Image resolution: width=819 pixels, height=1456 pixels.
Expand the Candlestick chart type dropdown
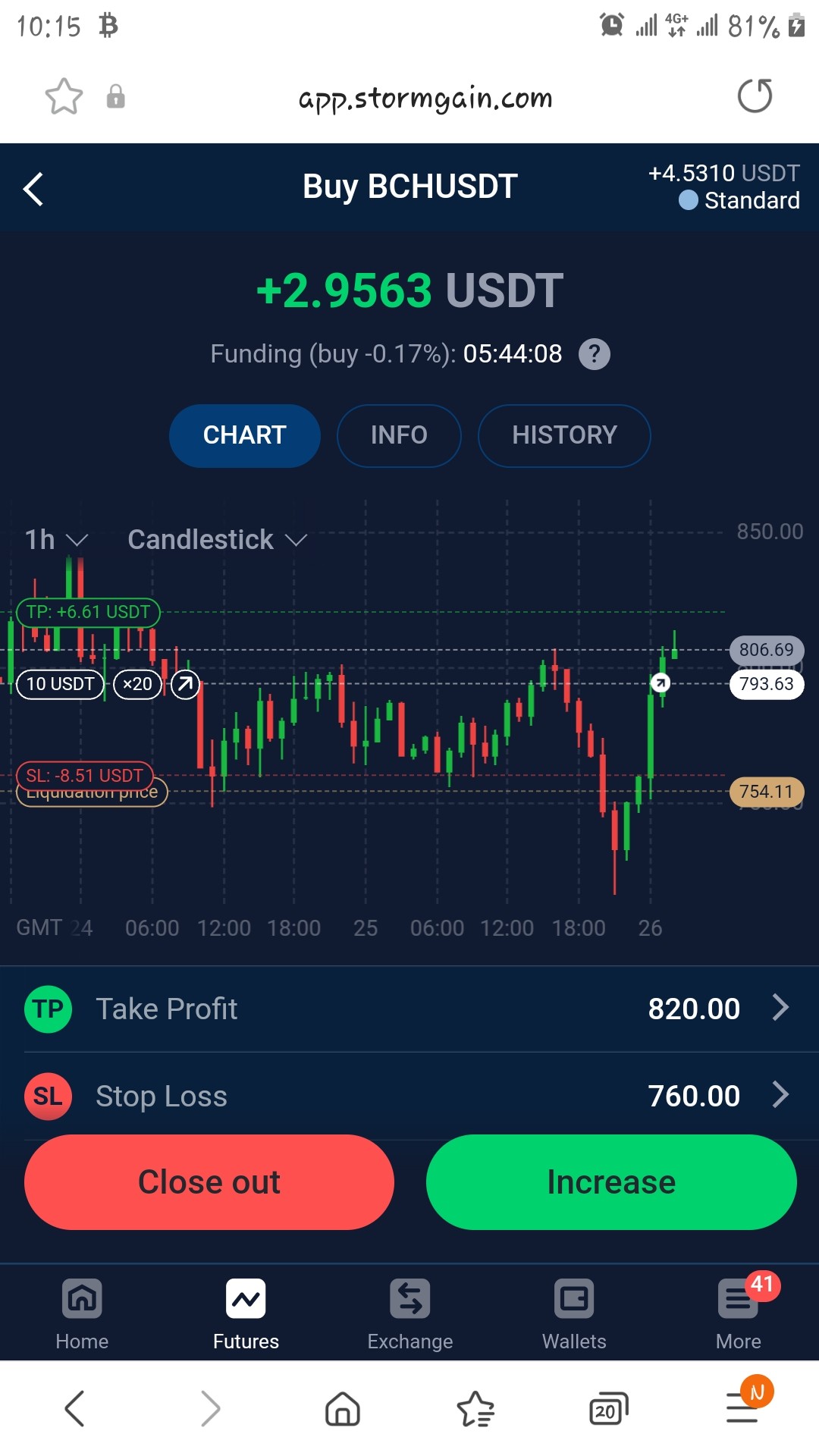(x=217, y=540)
